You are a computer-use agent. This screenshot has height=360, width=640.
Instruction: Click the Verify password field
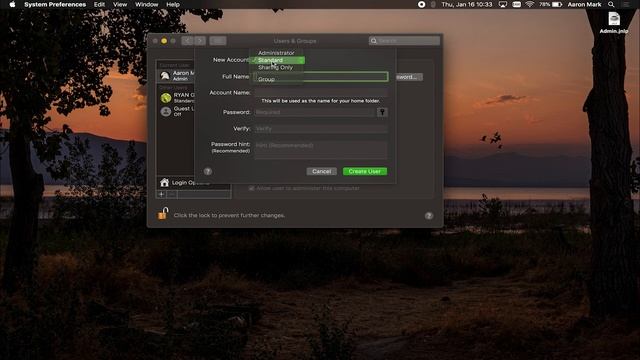point(320,129)
